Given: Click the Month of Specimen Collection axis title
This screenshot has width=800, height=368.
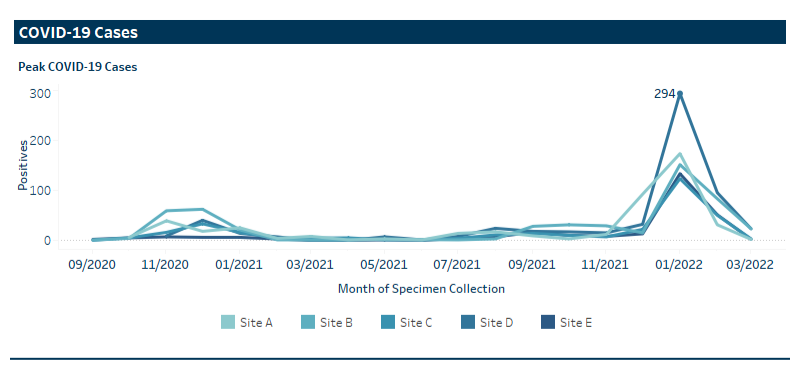Looking at the screenshot, I should pos(421,289).
